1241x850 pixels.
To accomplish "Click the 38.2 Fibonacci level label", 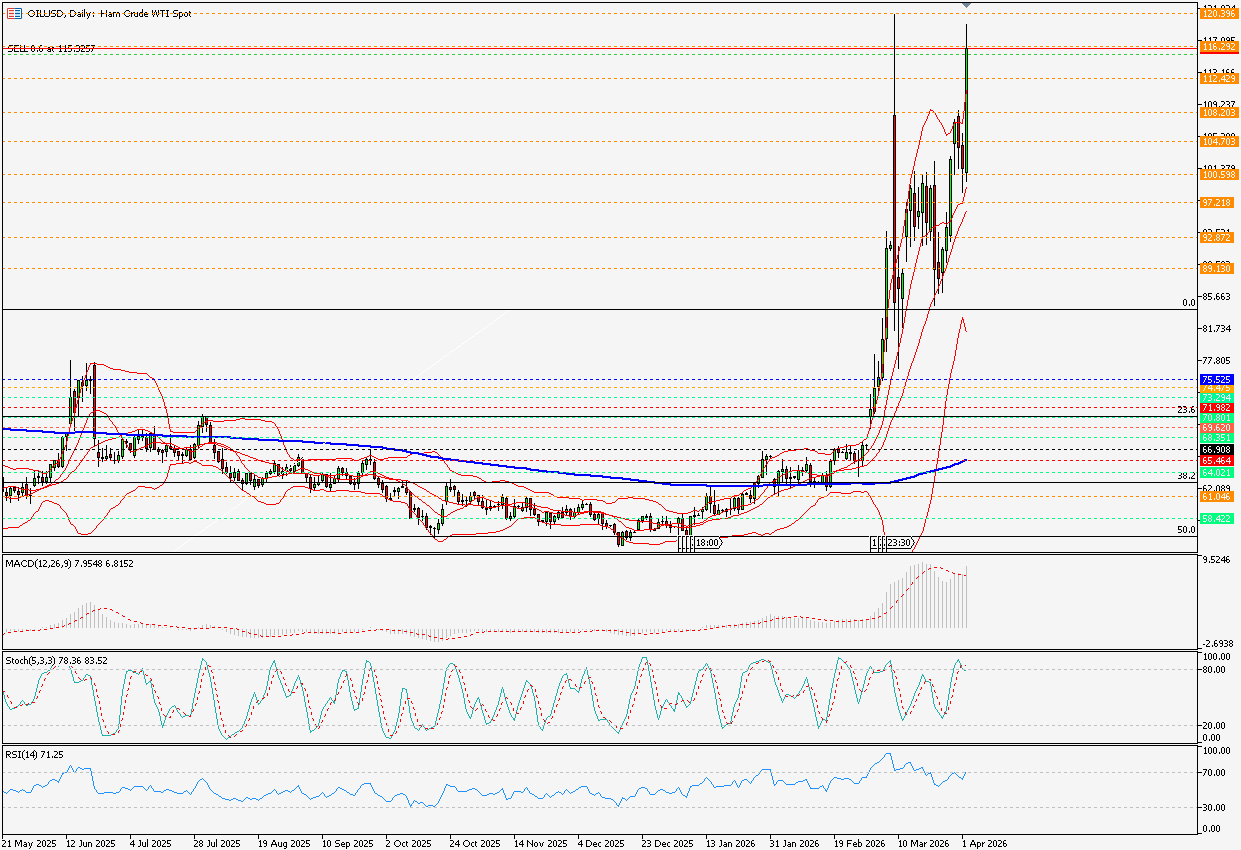I will click(x=1187, y=476).
